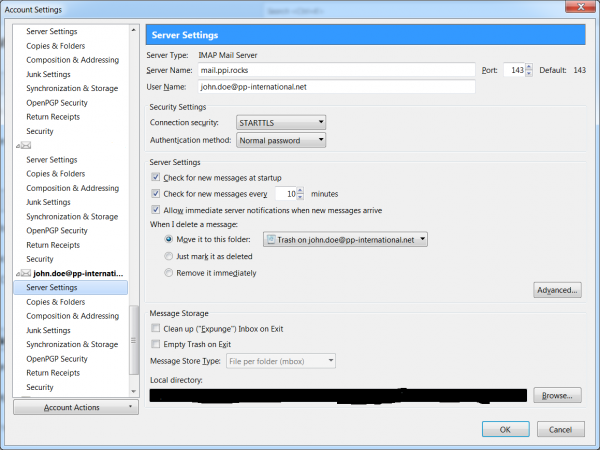
Task: Enable Empty Trash on Exit
Action: (x=155, y=343)
